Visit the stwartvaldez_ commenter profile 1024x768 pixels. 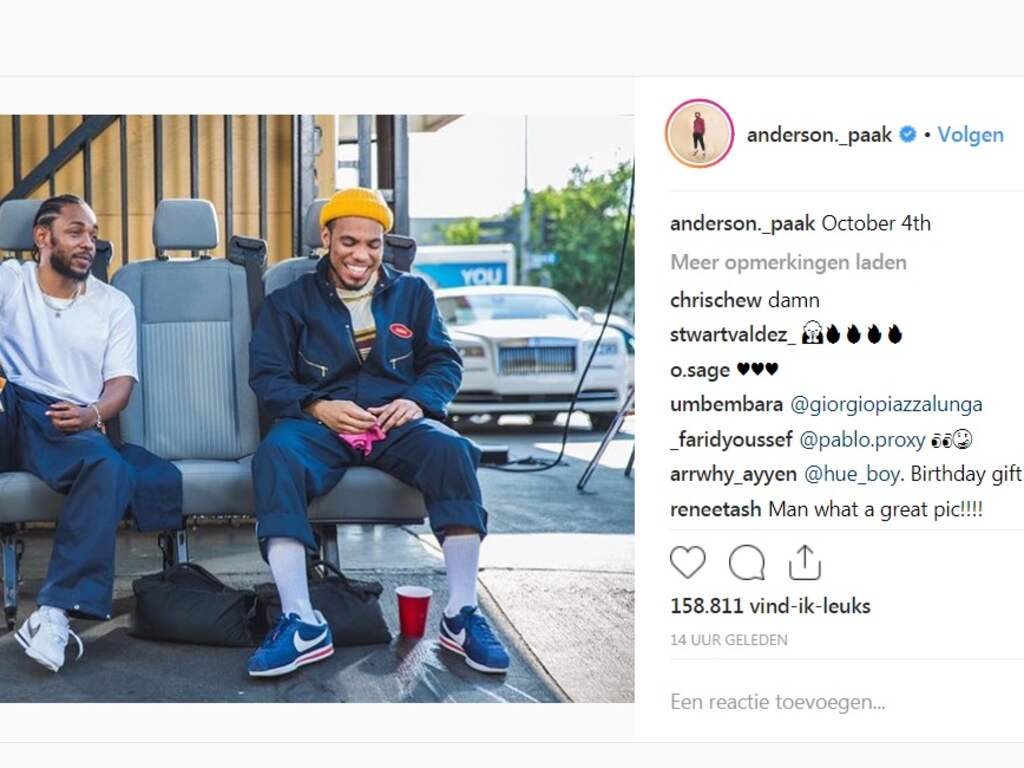pyautogui.click(x=733, y=334)
